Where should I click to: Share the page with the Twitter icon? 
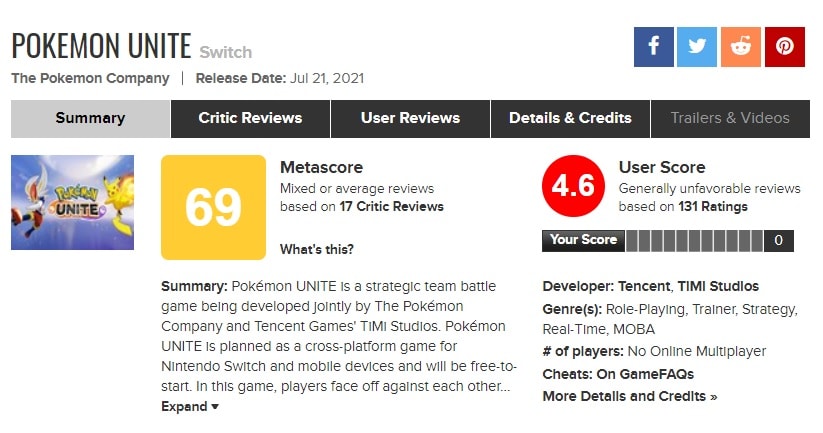coord(697,47)
